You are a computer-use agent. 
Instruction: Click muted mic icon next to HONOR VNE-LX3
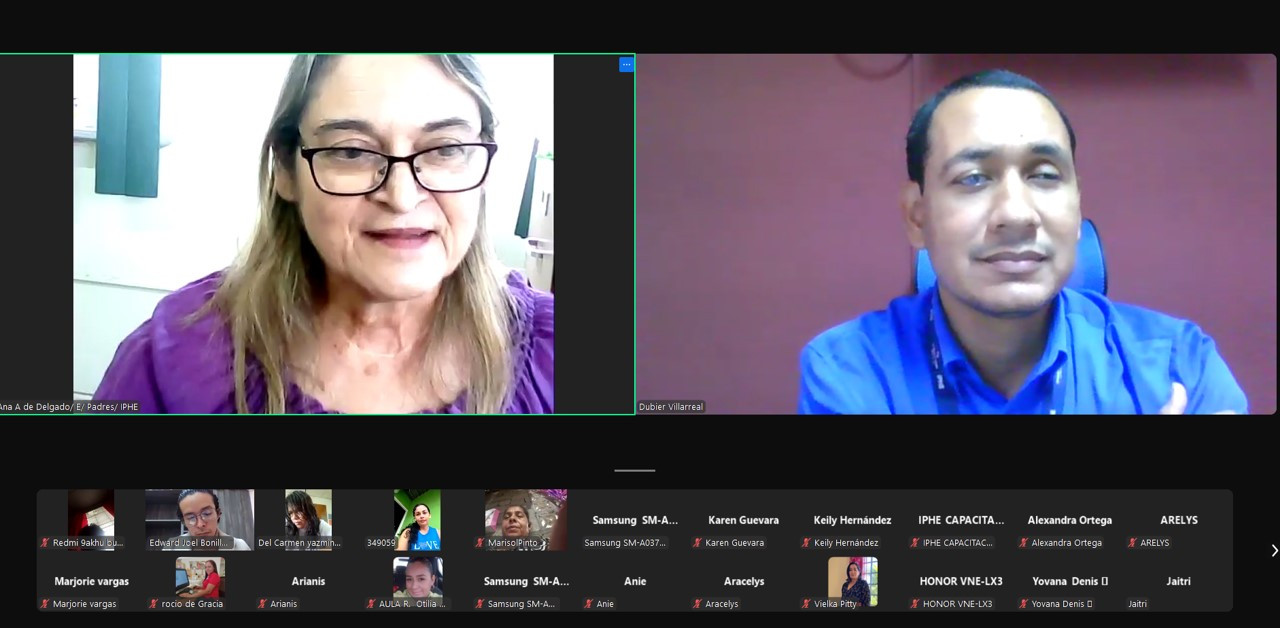point(915,604)
